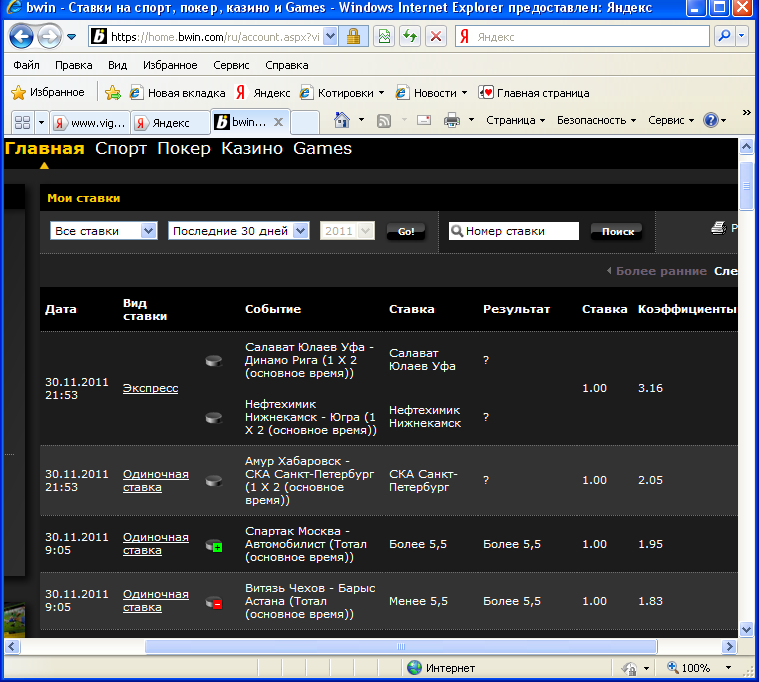Image resolution: width=759 pixels, height=682 pixels.
Task: Go to bwin Спорт section
Action: pos(121,148)
